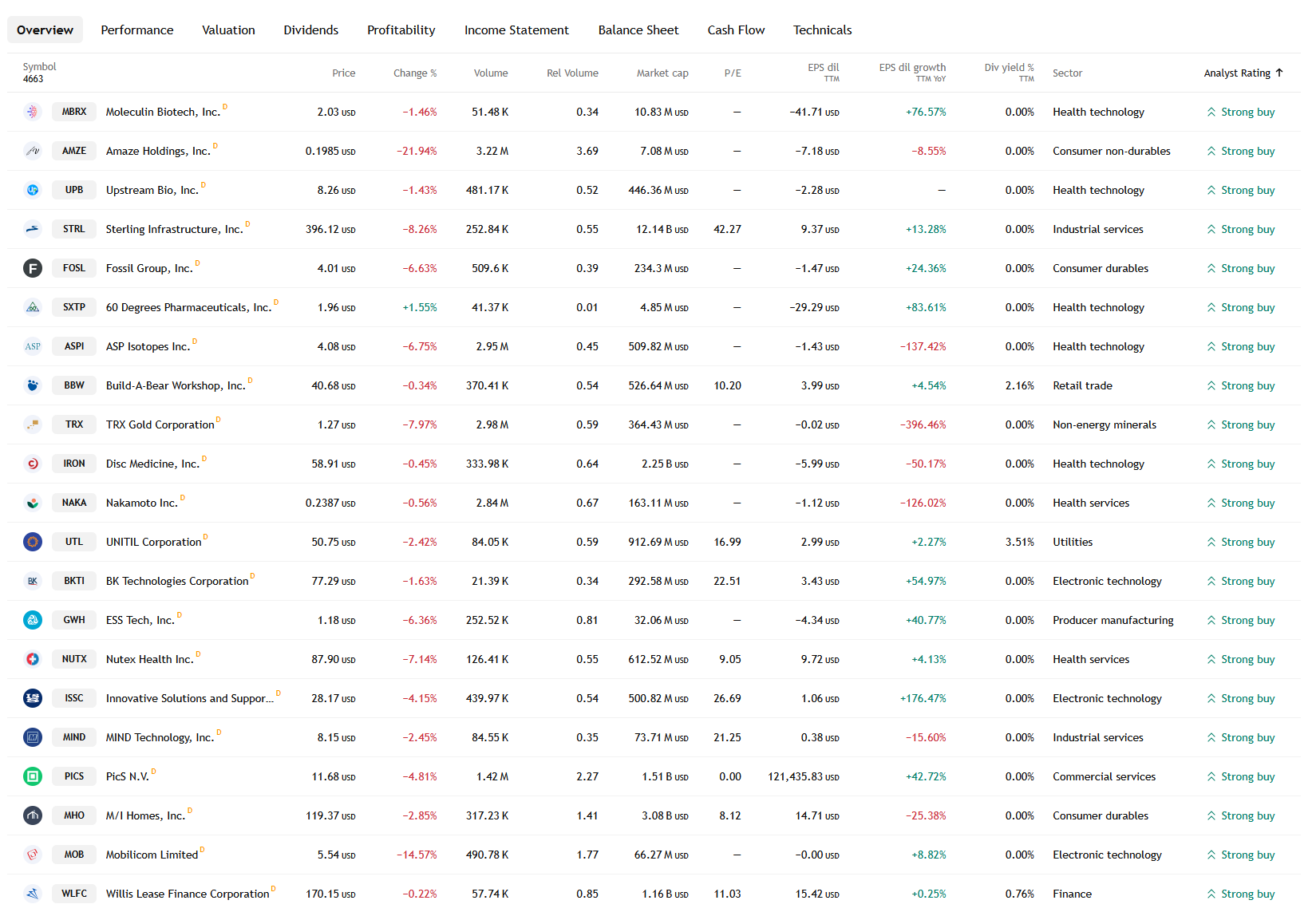Sort by the P/E column header
Viewport: 1316px width, 912px height.
click(733, 73)
